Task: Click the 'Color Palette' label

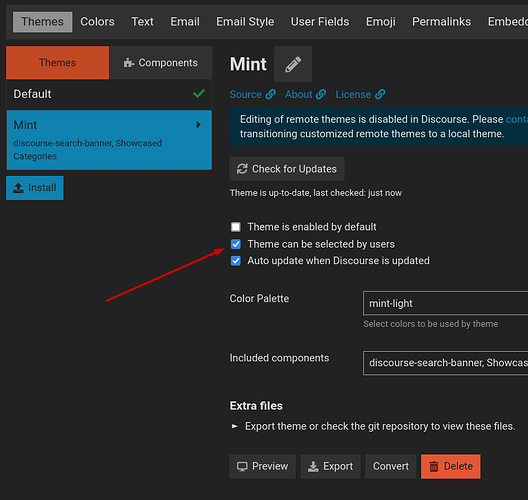Action: click(x=259, y=299)
